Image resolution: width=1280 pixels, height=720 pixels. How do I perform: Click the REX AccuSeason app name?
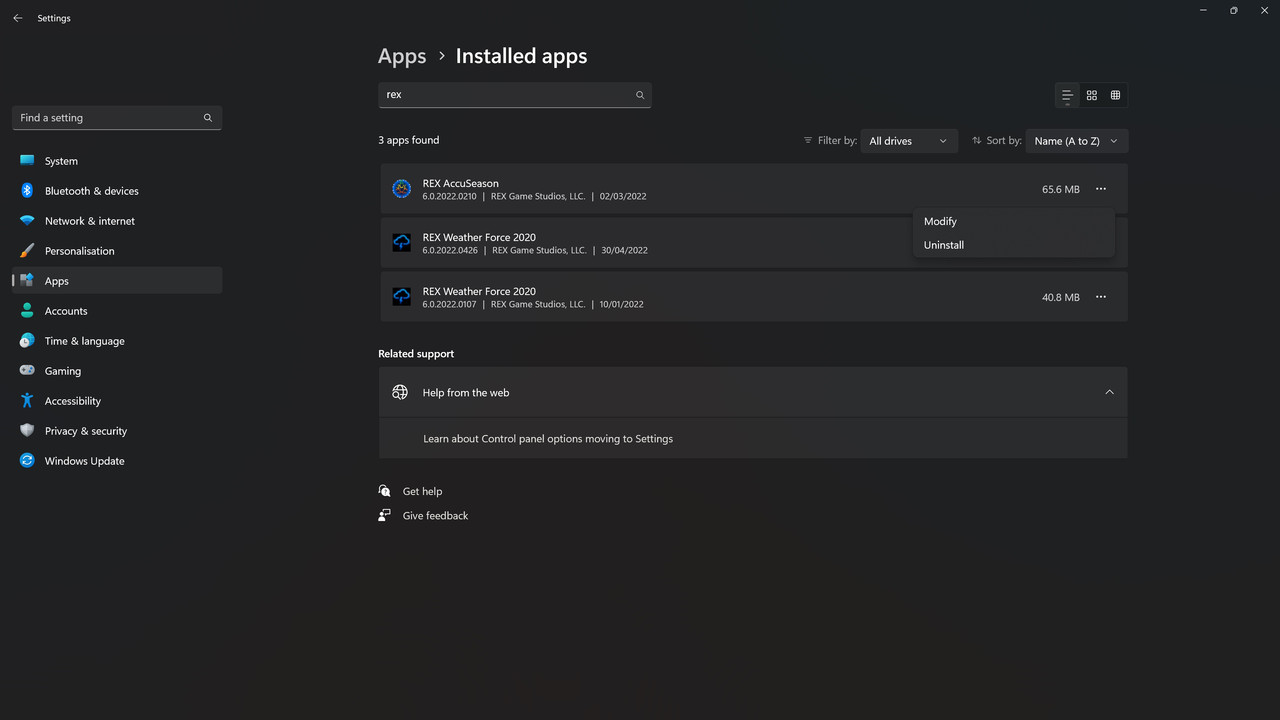461,183
